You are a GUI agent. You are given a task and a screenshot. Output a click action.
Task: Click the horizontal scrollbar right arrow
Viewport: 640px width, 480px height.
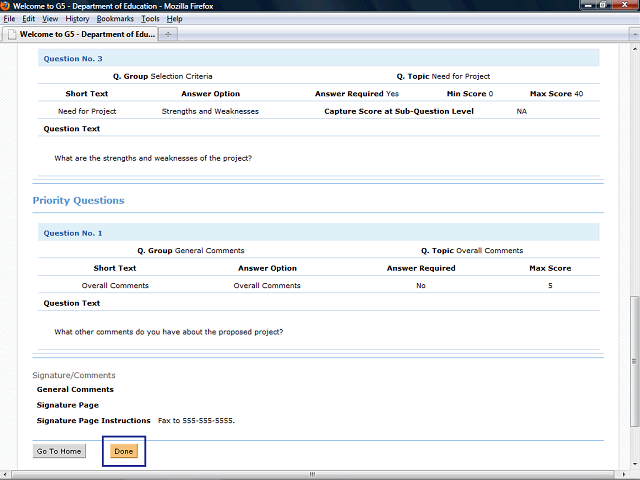(622, 475)
